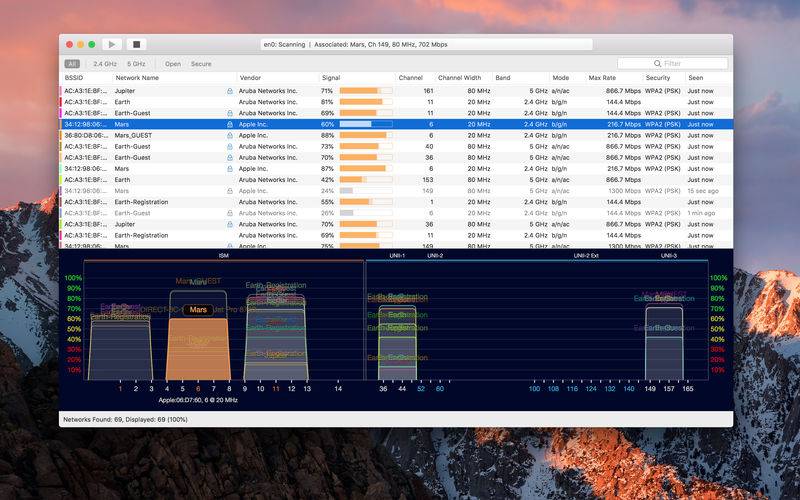Click signal bar of Mars_GUEST 88% row
The image size is (800, 500).
pyautogui.click(x=366, y=136)
